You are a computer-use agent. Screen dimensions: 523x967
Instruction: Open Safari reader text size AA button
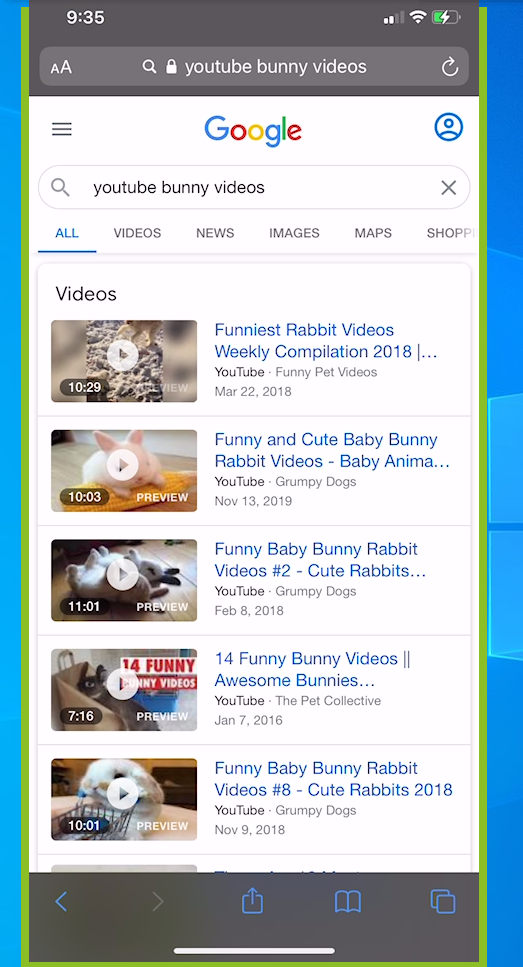point(61,67)
